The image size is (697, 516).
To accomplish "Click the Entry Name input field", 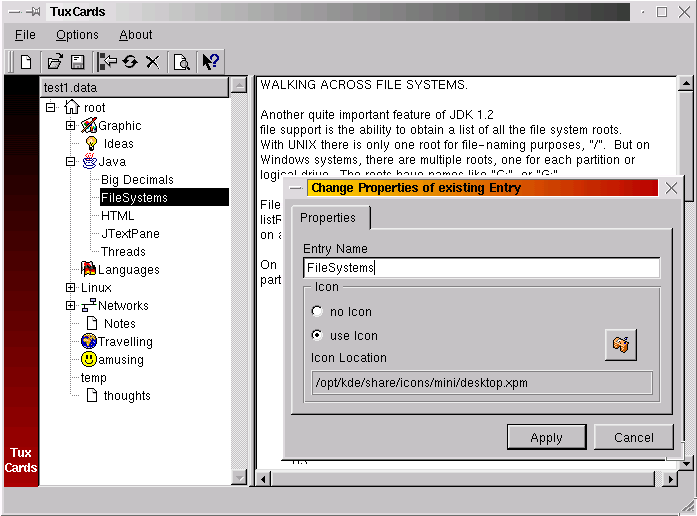I will click(481, 268).
